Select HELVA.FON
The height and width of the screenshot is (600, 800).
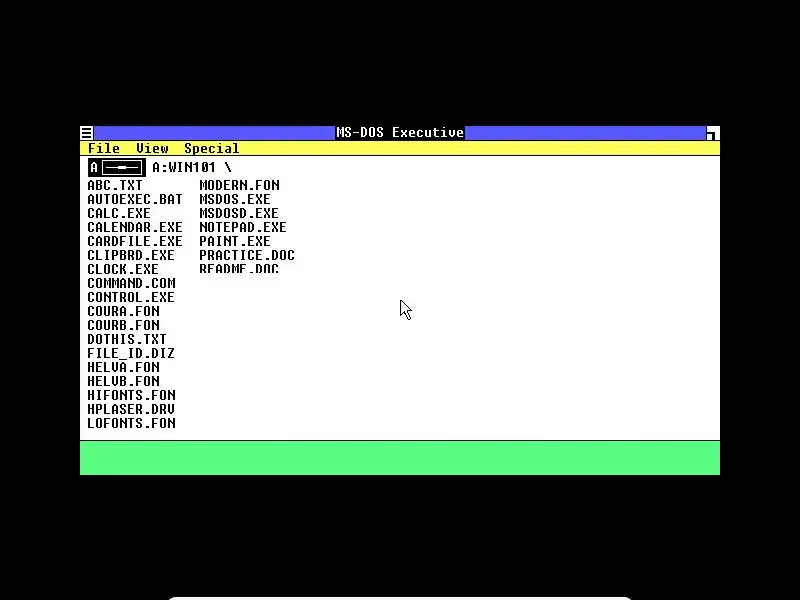[x=123, y=367]
